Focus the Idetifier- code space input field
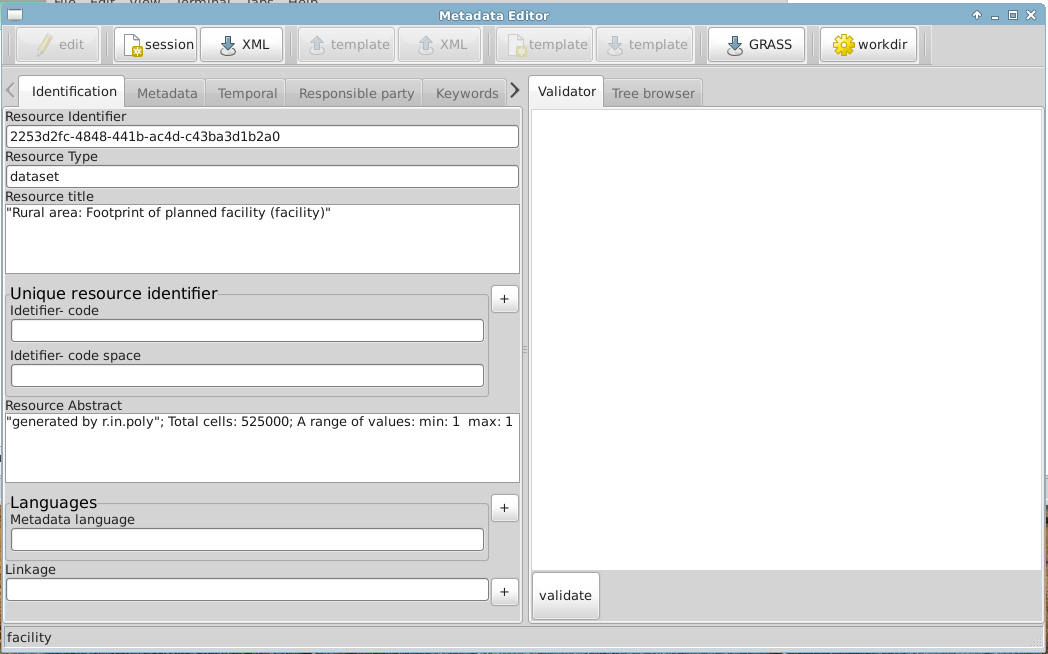 247,375
